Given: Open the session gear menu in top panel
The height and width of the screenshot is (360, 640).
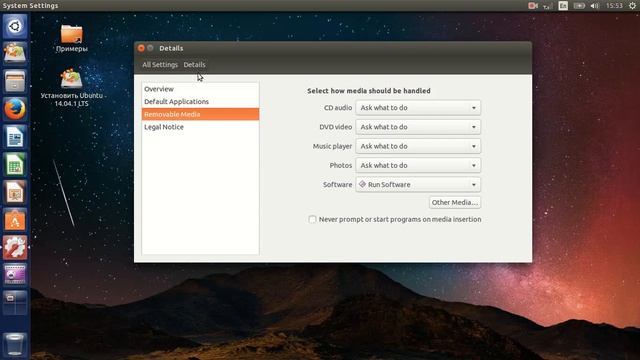Looking at the screenshot, I should tap(632, 5).
